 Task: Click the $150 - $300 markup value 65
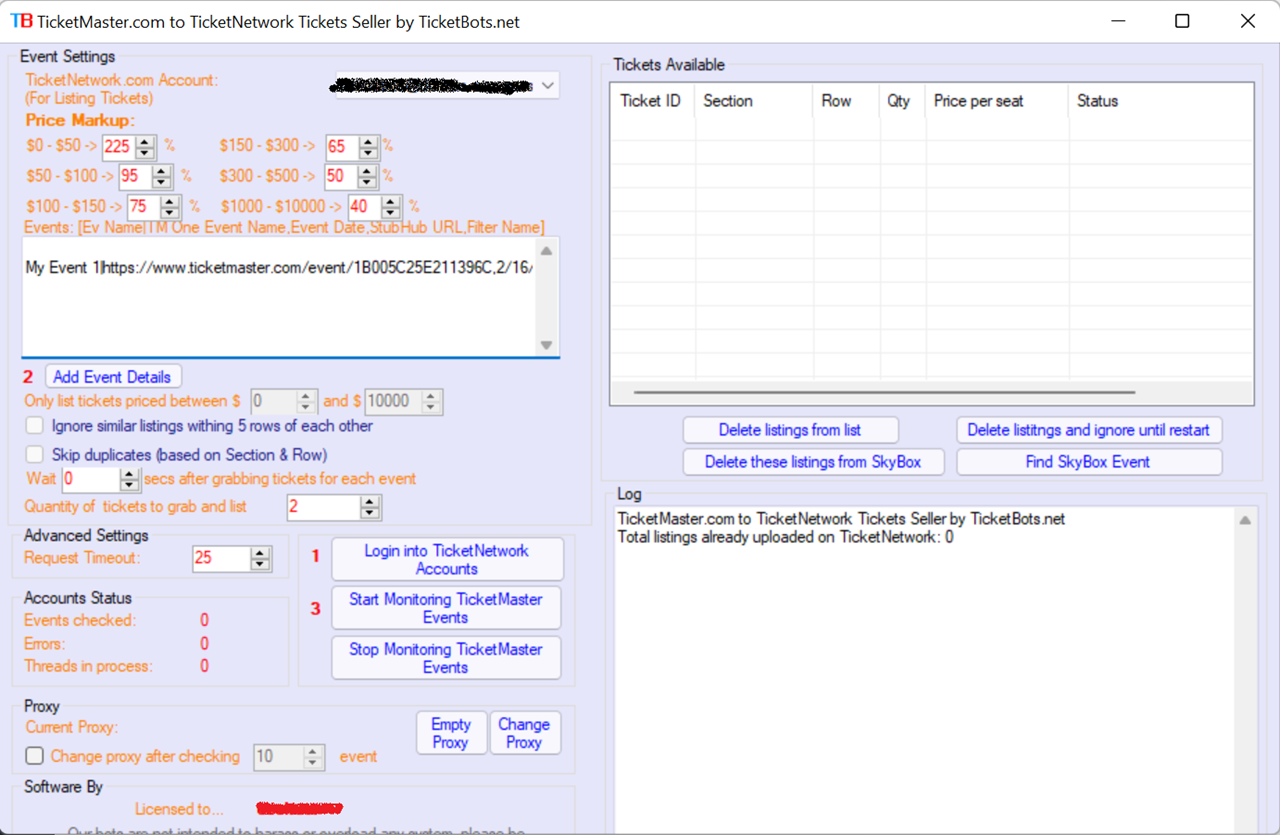[341, 147]
